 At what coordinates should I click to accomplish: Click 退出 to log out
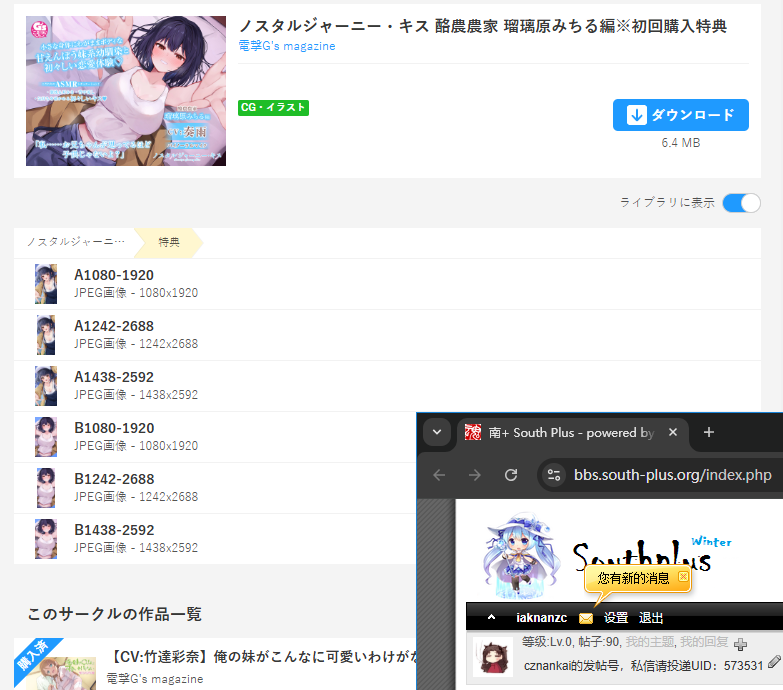[651, 618]
